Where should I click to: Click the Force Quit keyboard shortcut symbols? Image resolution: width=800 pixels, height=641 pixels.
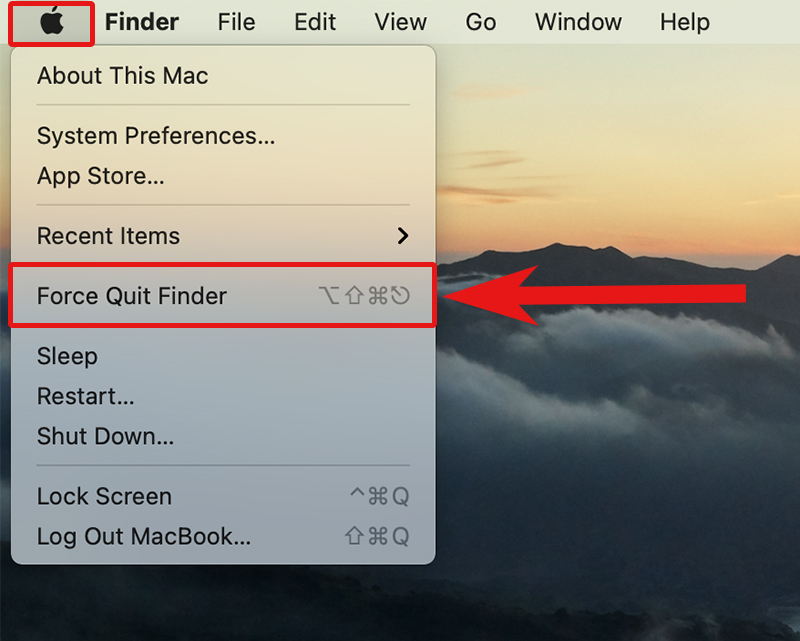364,296
